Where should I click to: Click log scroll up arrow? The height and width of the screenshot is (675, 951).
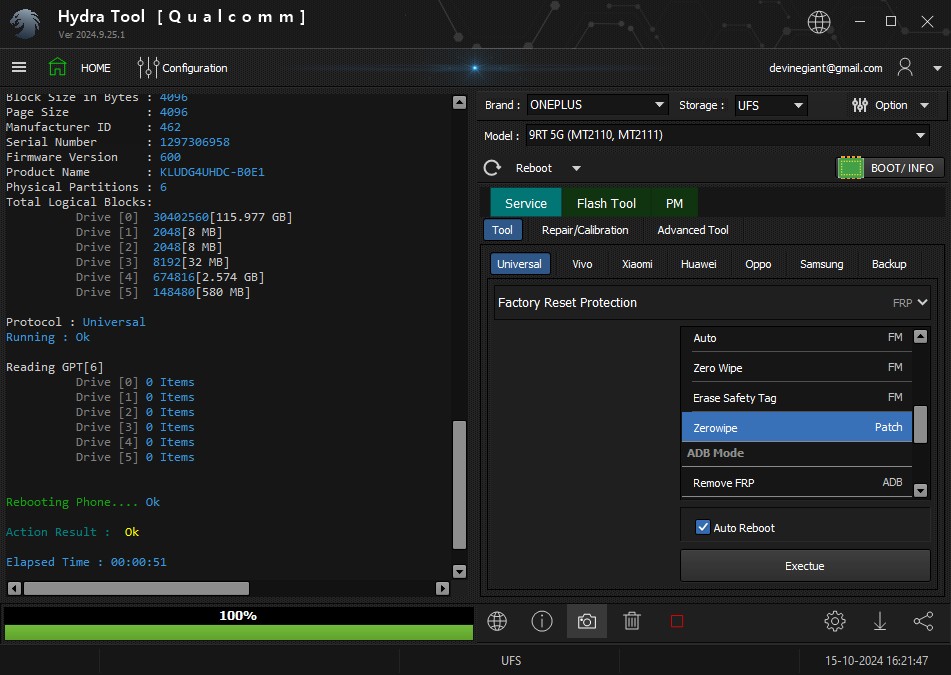point(459,102)
